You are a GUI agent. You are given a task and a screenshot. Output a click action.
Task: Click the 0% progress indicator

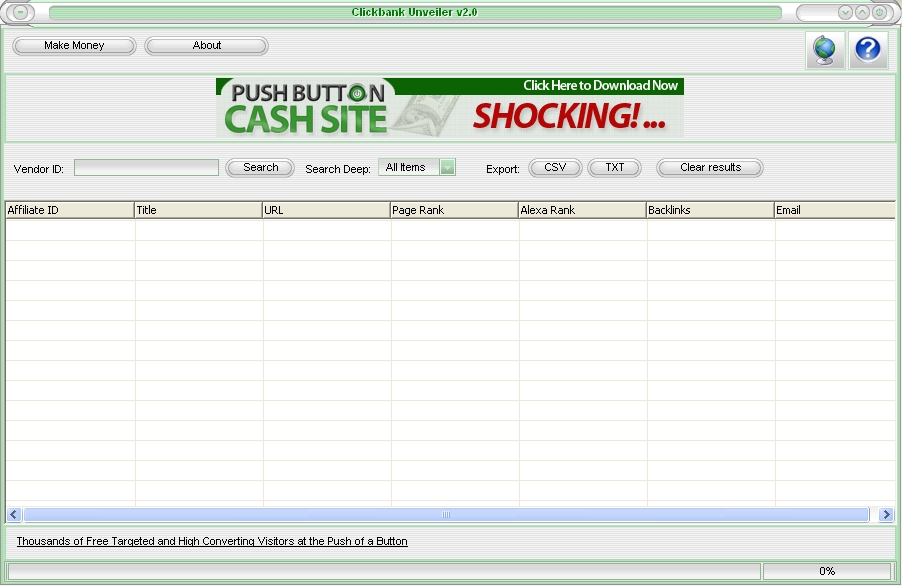click(827, 571)
